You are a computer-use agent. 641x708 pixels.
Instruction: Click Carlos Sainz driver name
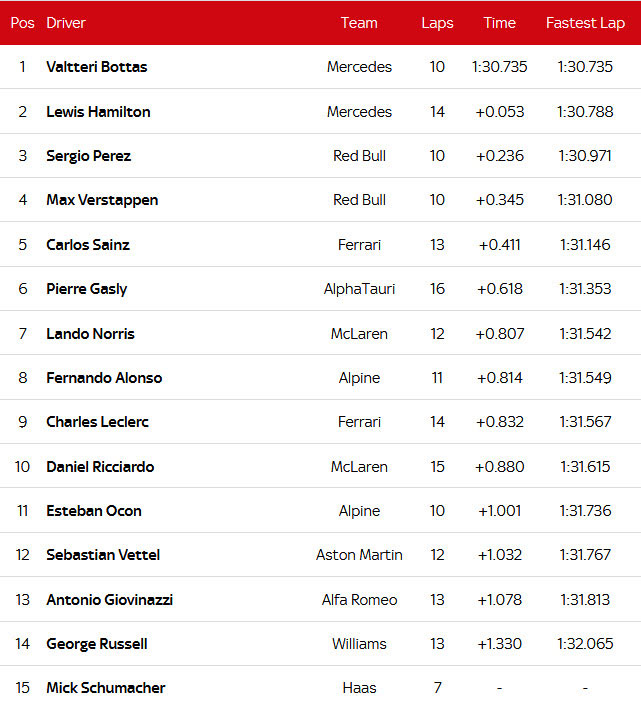point(88,245)
